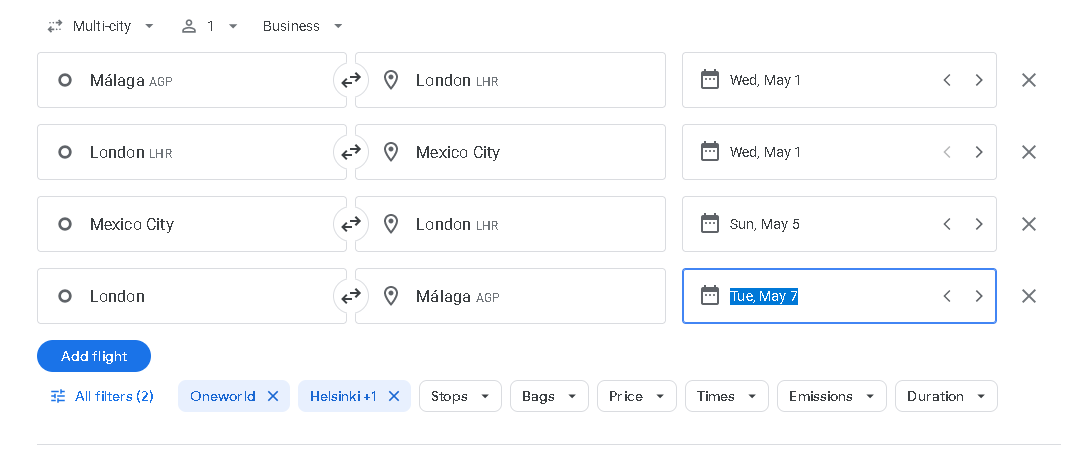The image size is (1089, 467).
Task: Select the Tue, May 7 date field
Action: [x=820, y=296]
